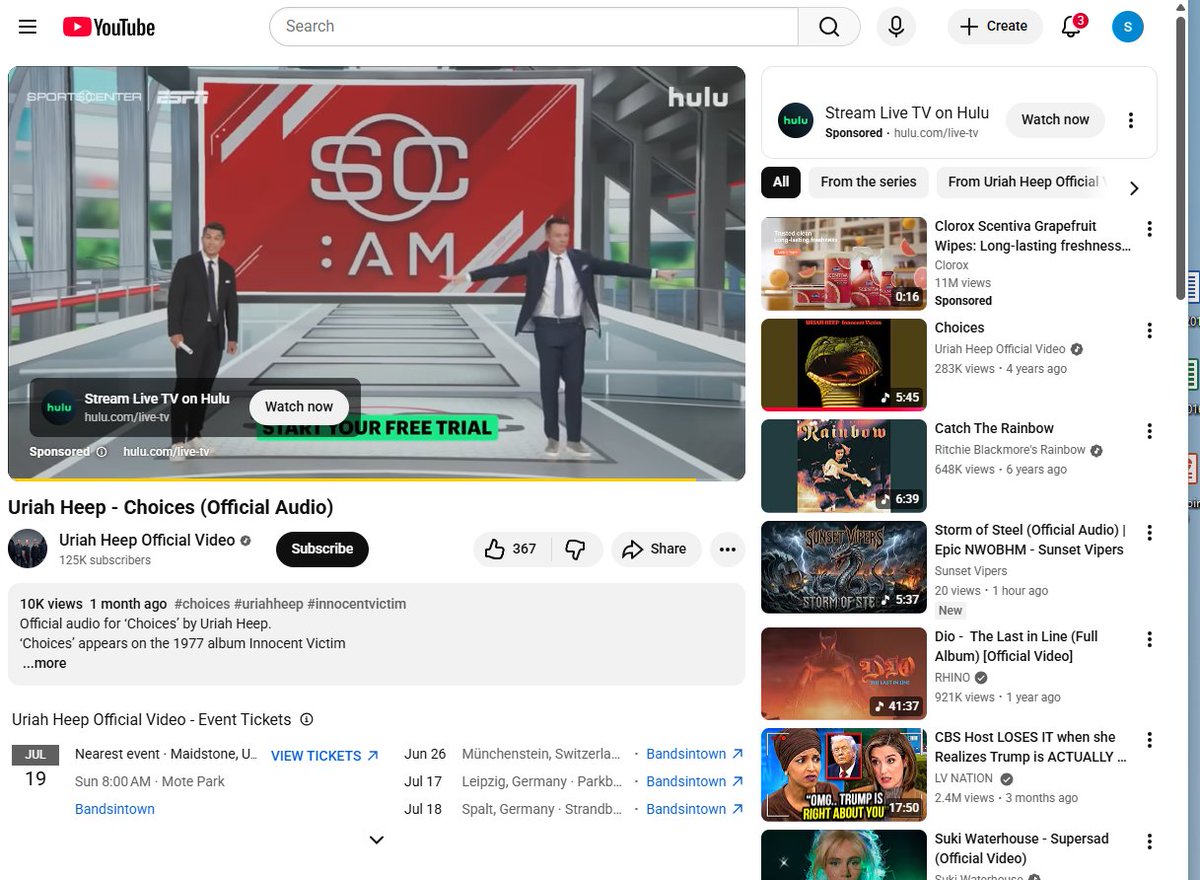
Task: Open more options for the Choices suggested video
Action: [1150, 330]
